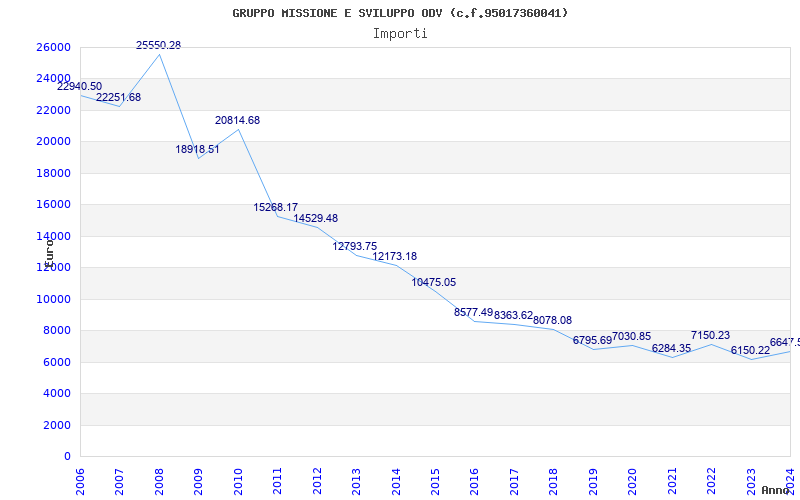The image size is (800, 500).
Task: Click the 2023 x-axis year label
Action: (752, 482)
